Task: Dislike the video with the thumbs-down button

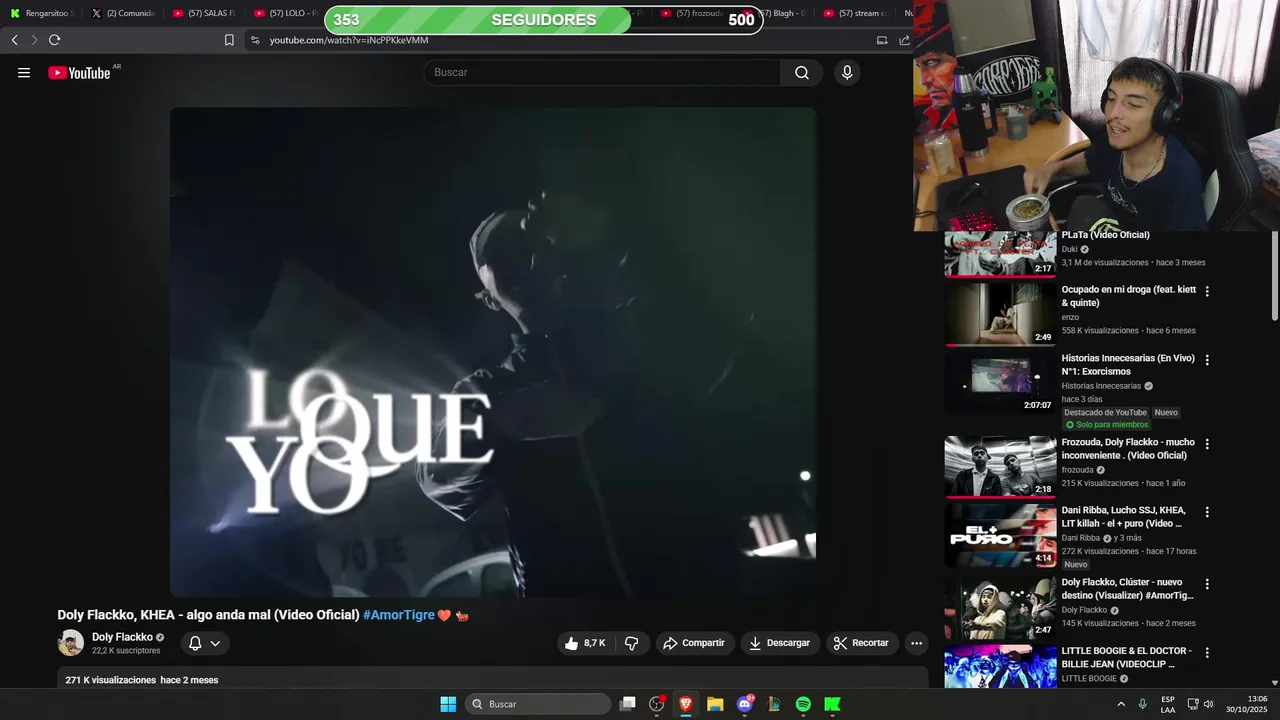Action: pyautogui.click(x=632, y=643)
